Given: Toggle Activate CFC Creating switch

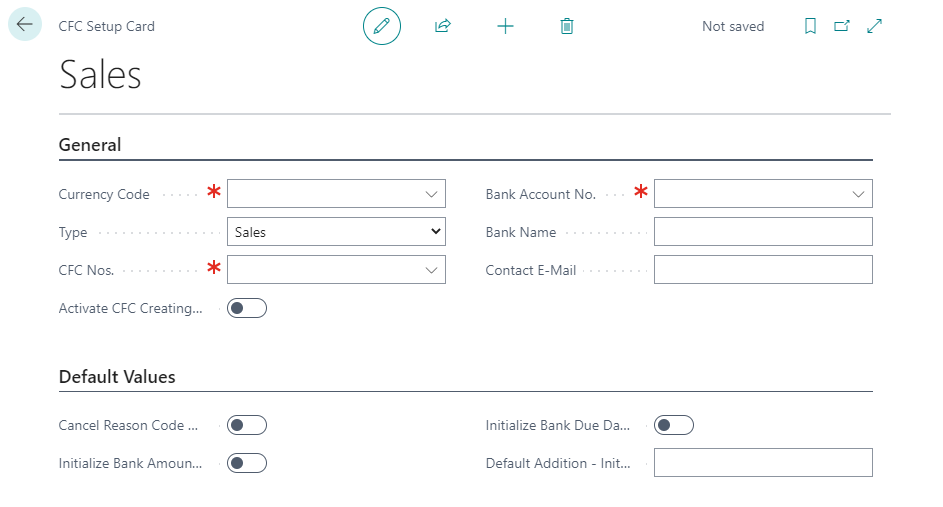Looking at the screenshot, I should tap(247, 308).
